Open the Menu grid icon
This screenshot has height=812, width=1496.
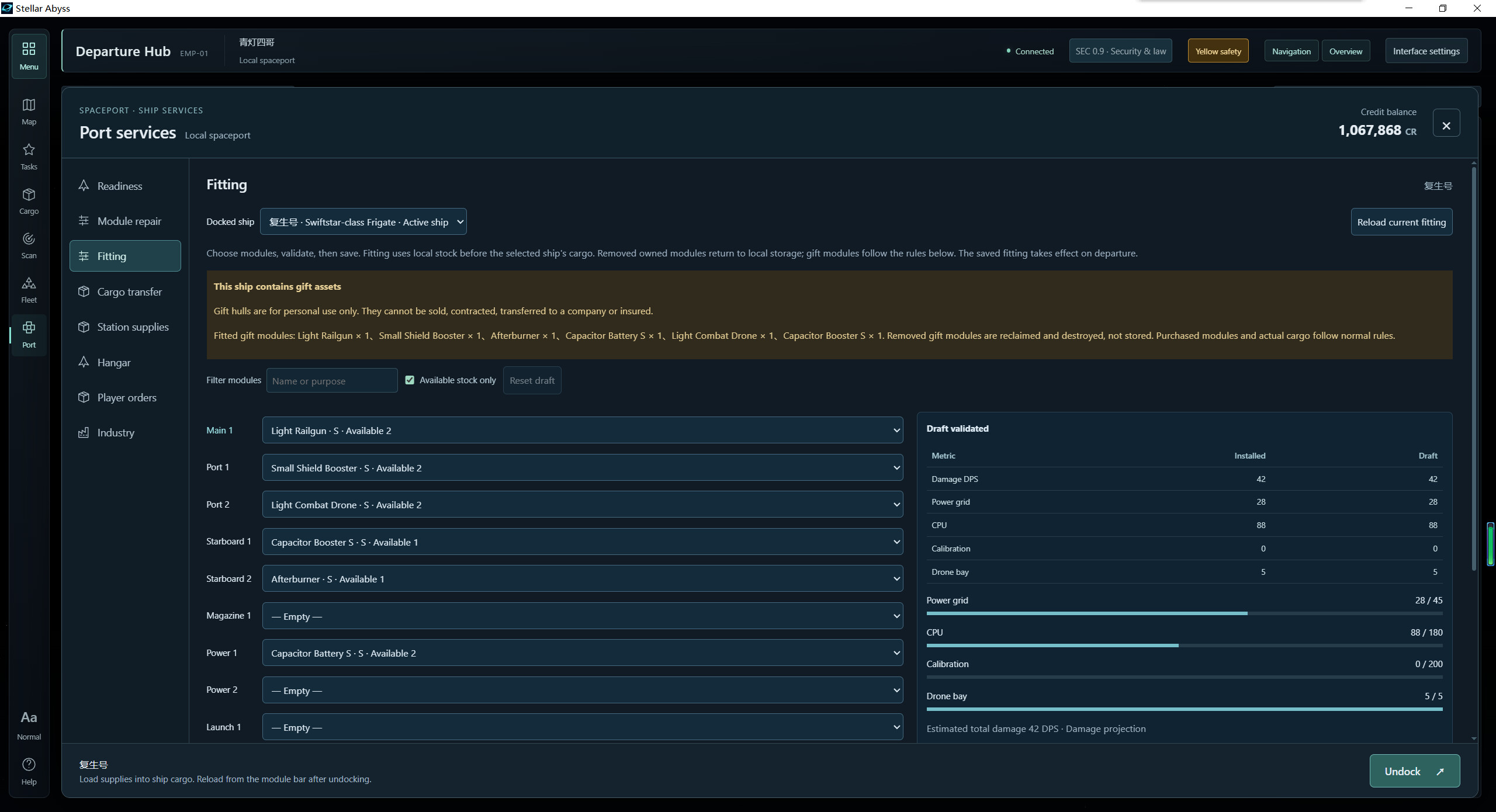(29, 55)
